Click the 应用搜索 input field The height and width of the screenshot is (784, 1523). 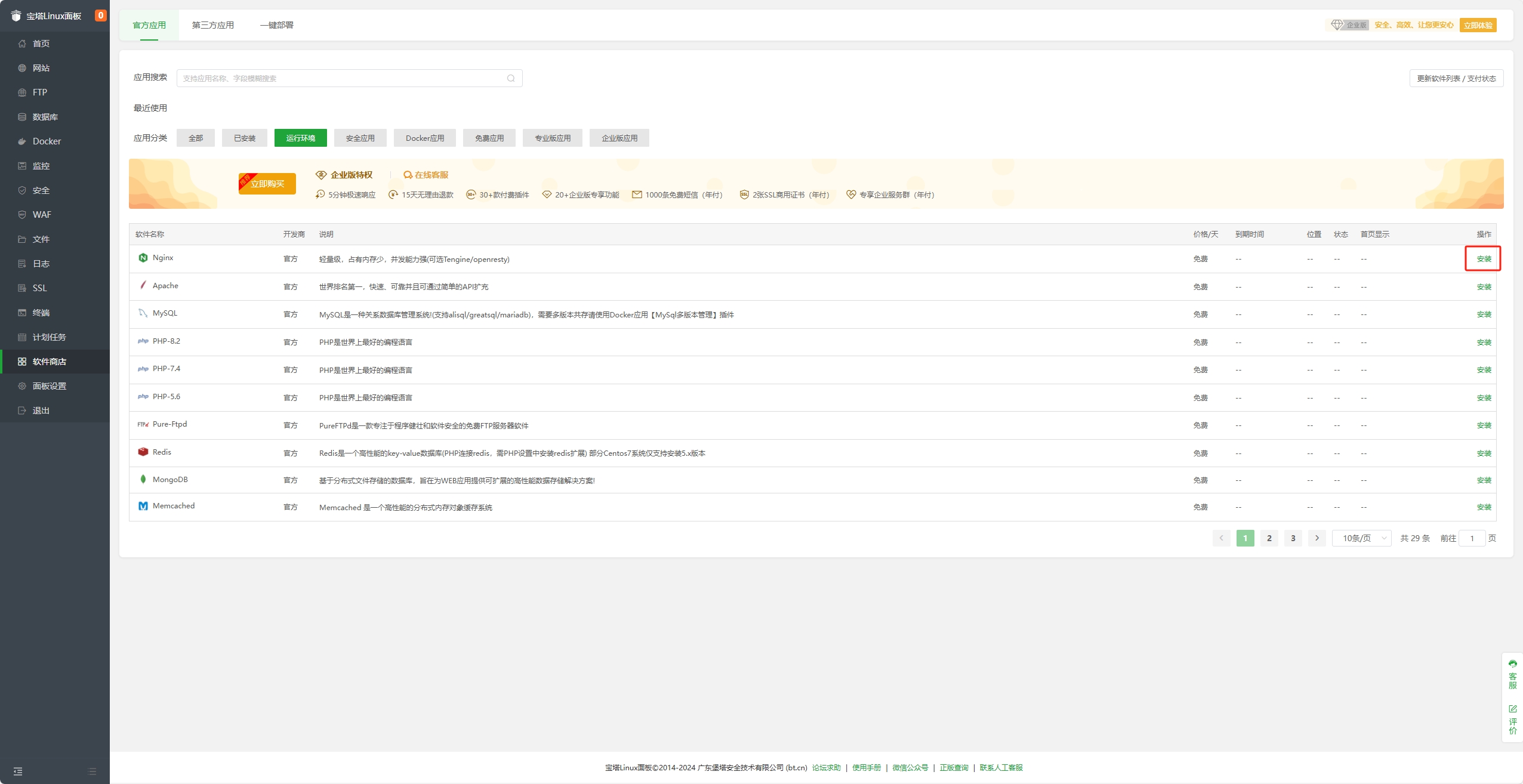pos(340,78)
